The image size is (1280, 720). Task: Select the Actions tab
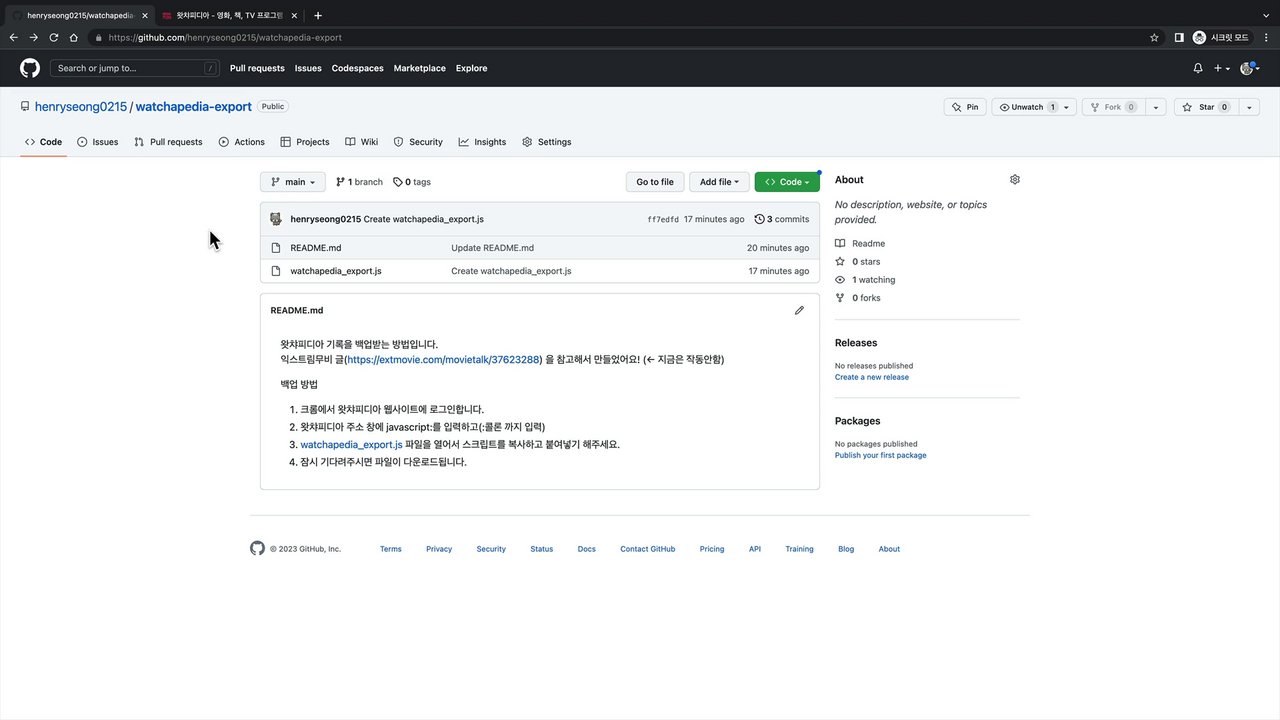242,142
